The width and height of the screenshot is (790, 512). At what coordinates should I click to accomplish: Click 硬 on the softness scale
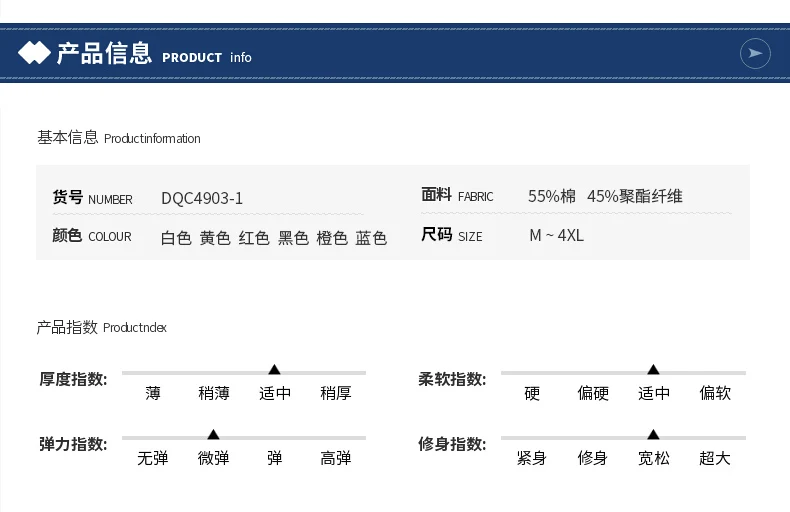pyautogui.click(x=532, y=393)
